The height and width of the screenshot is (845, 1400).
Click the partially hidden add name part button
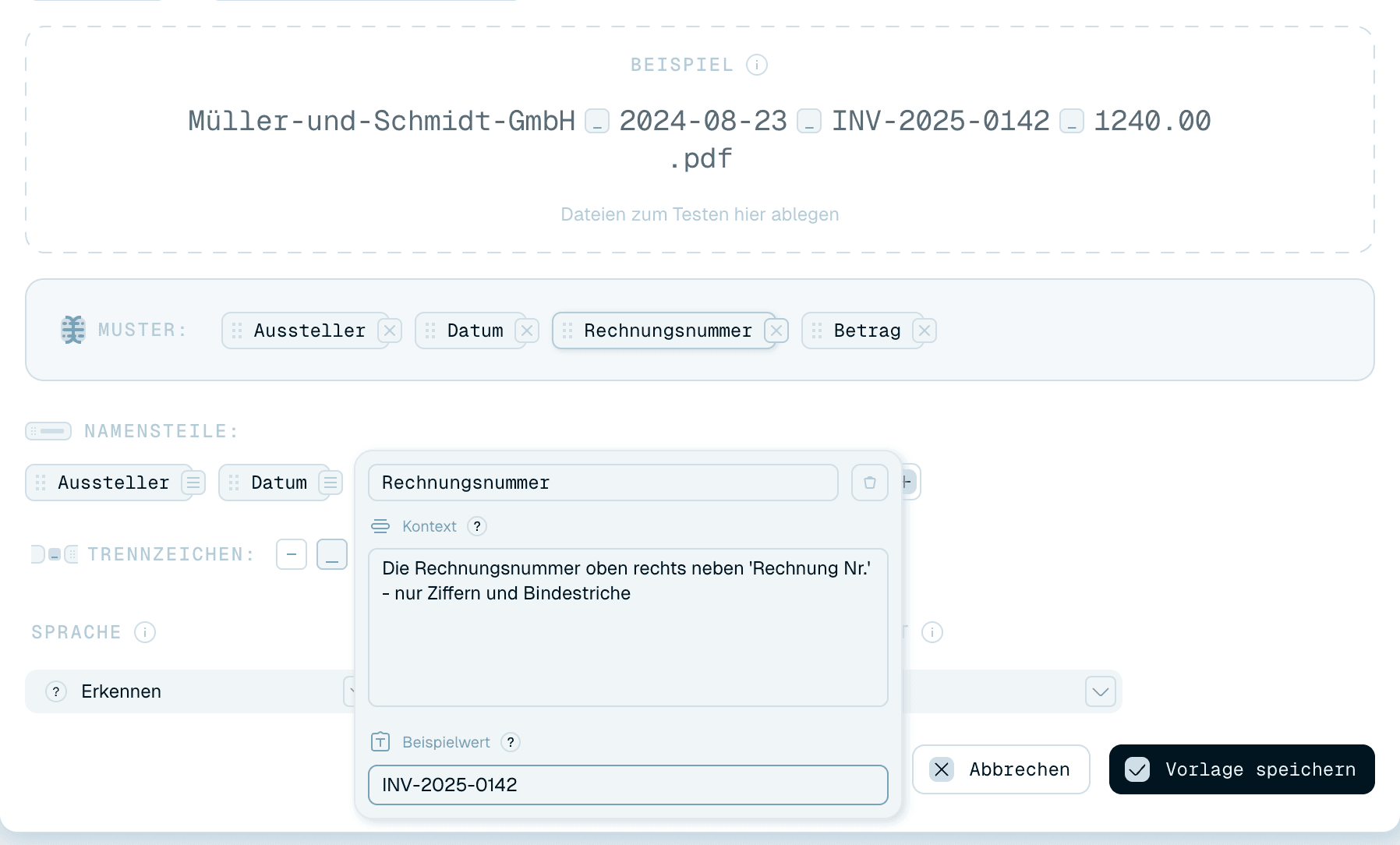(910, 483)
